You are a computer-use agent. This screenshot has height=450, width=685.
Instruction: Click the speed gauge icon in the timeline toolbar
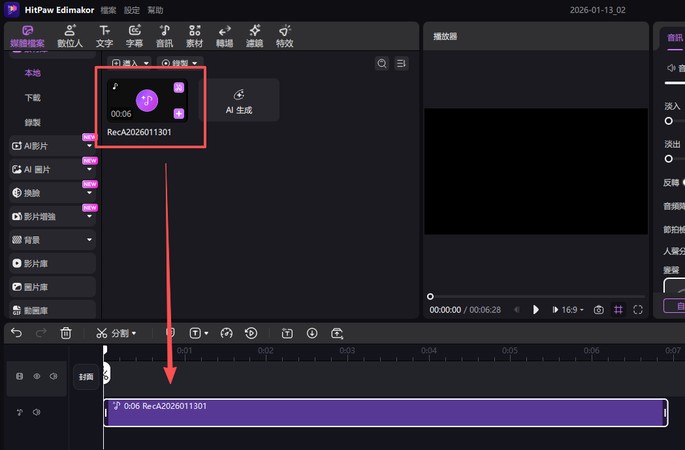(226, 333)
